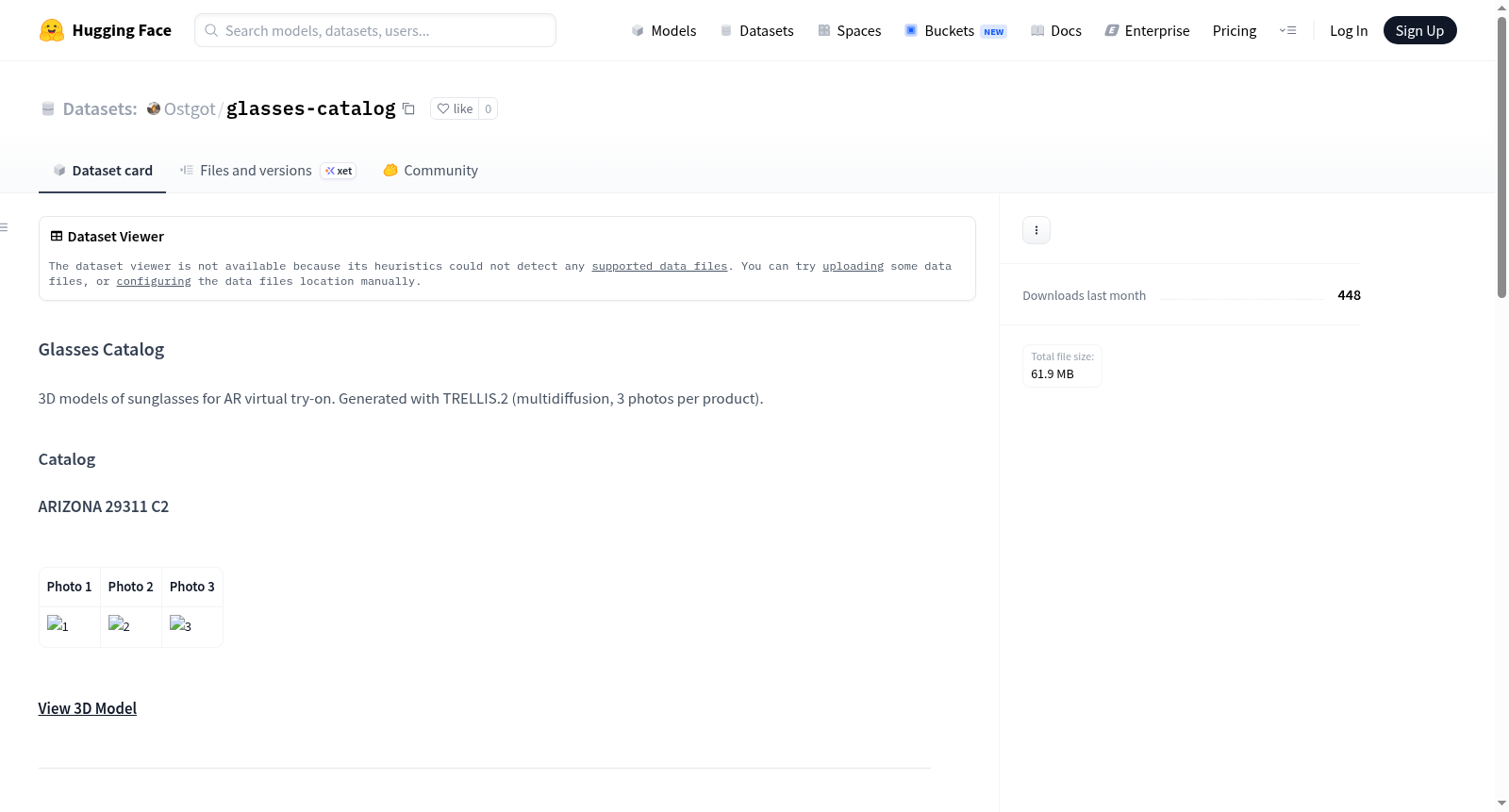
Task: Switch to the Community tab
Action: tap(431, 170)
